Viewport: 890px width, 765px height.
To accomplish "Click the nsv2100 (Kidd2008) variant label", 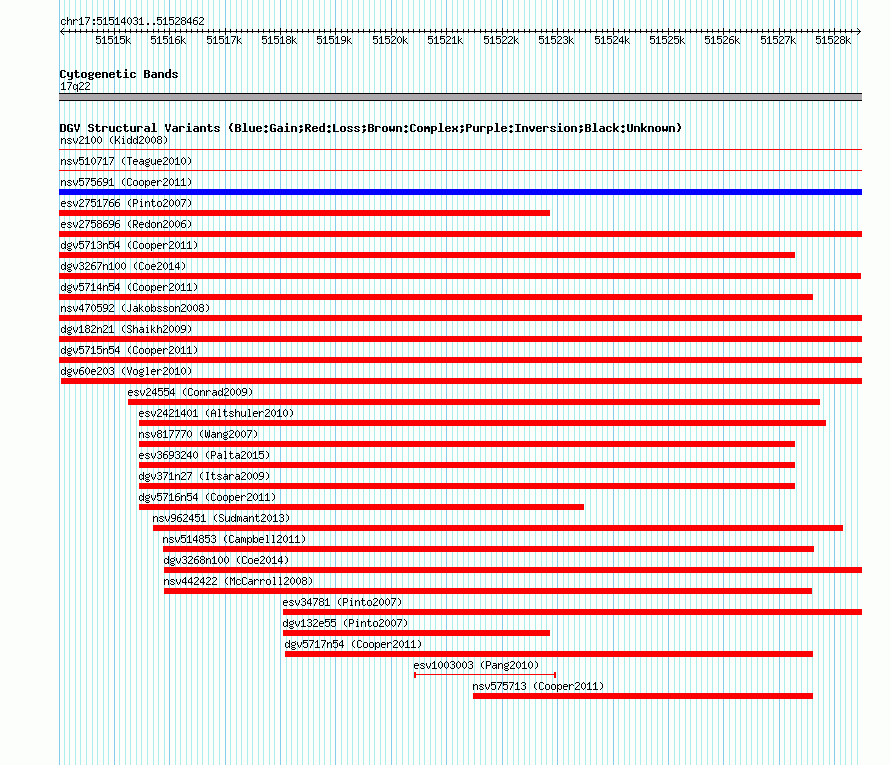I will pos(114,140).
